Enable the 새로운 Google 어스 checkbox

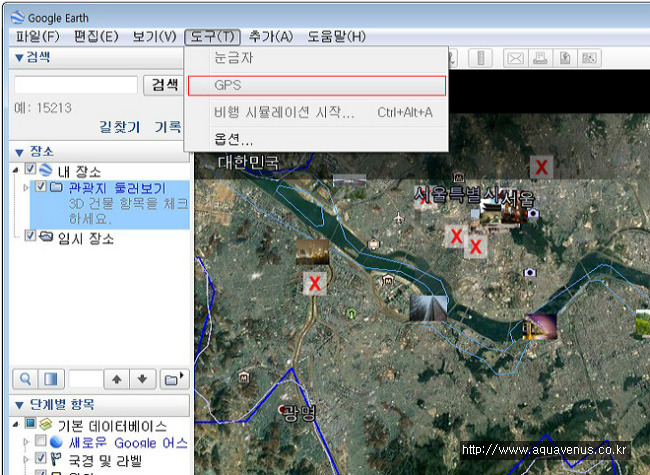(41, 441)
